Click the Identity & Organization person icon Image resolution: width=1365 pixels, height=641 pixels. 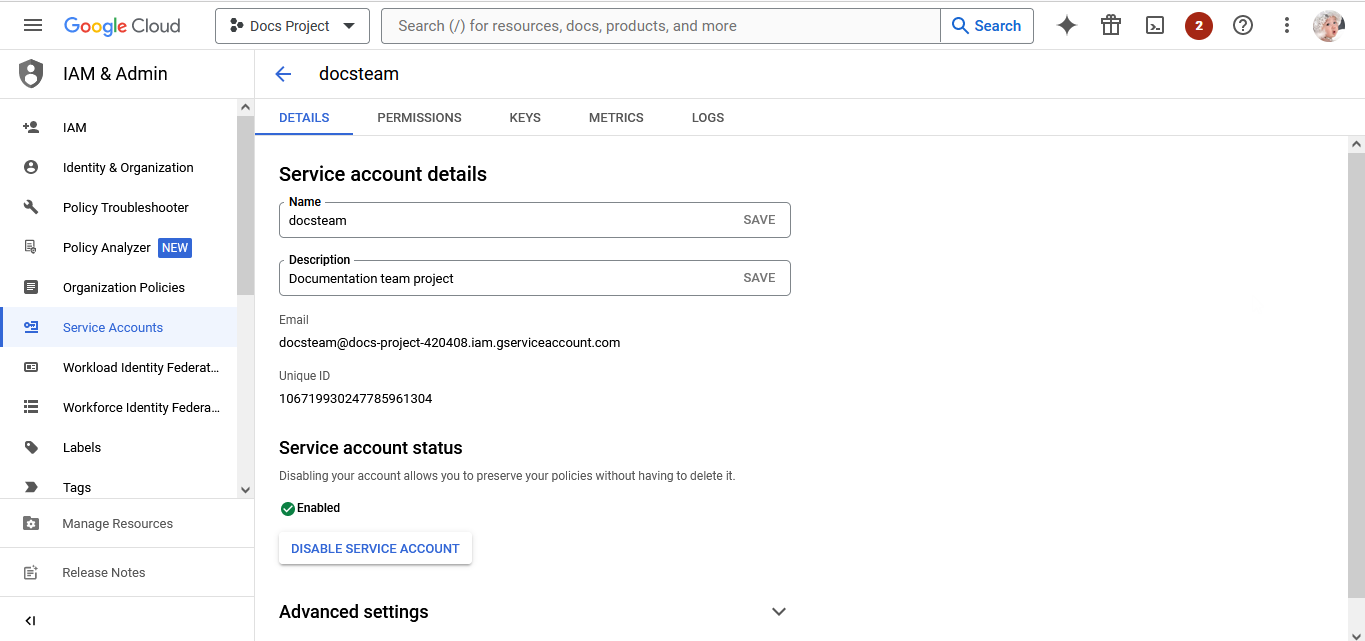coord(31,167)
